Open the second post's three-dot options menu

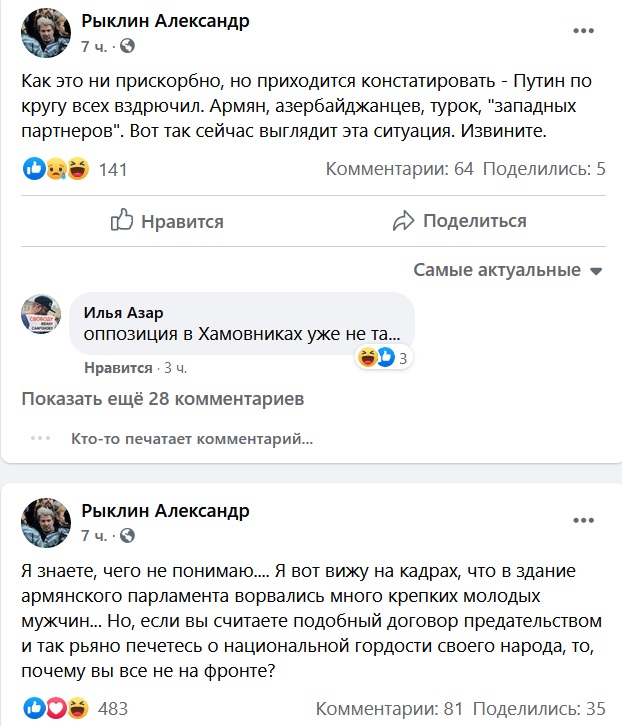(582, 522)
